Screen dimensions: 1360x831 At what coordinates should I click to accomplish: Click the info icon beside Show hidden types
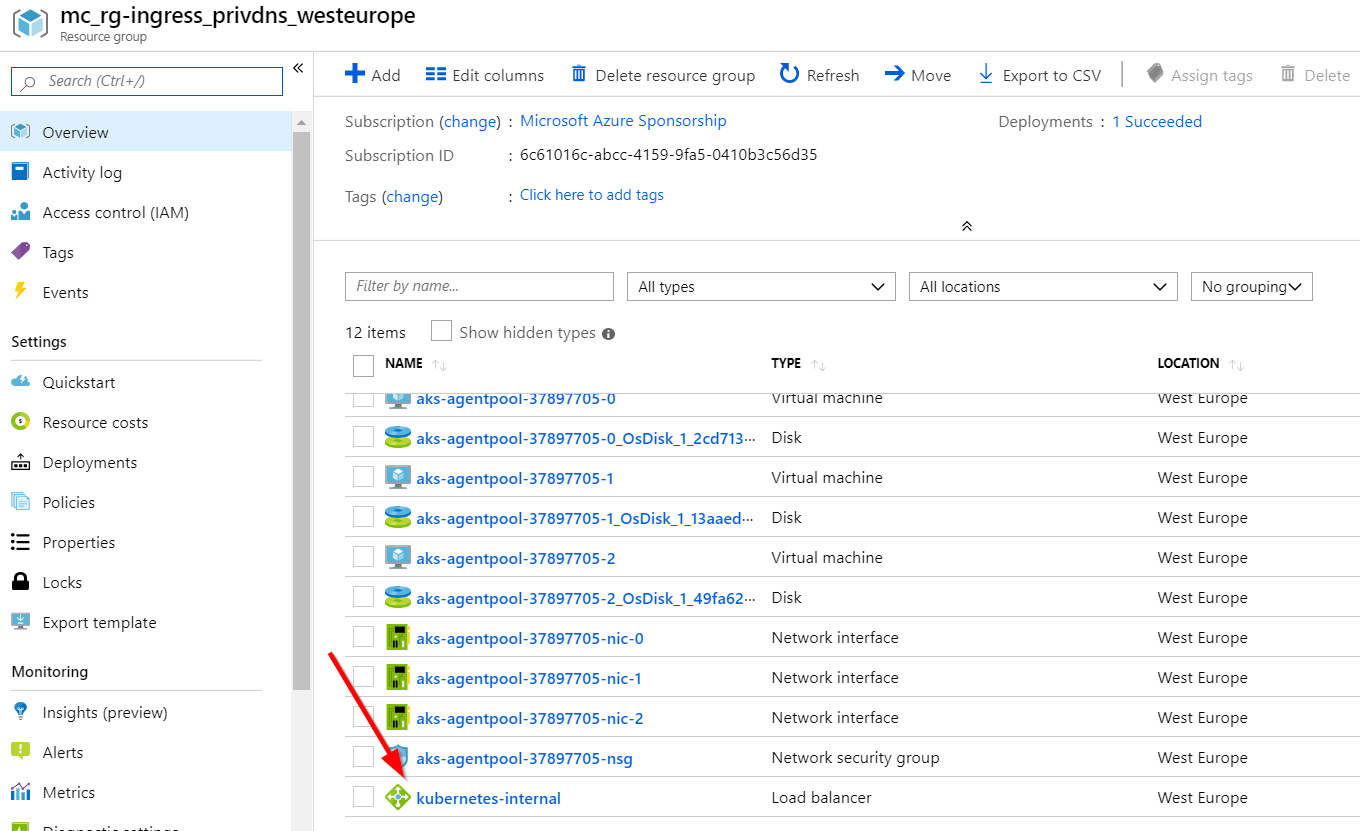[x=609, y=334]
